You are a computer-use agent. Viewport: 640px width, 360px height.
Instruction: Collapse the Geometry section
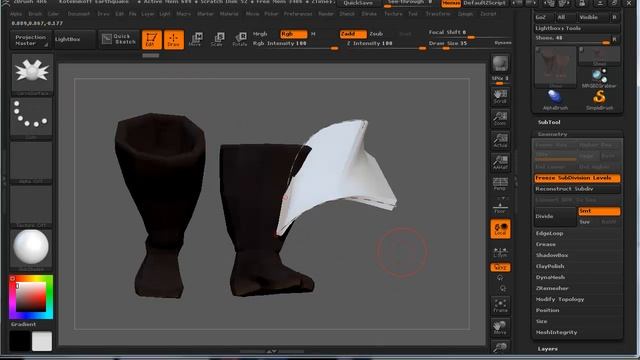[552, 134]
